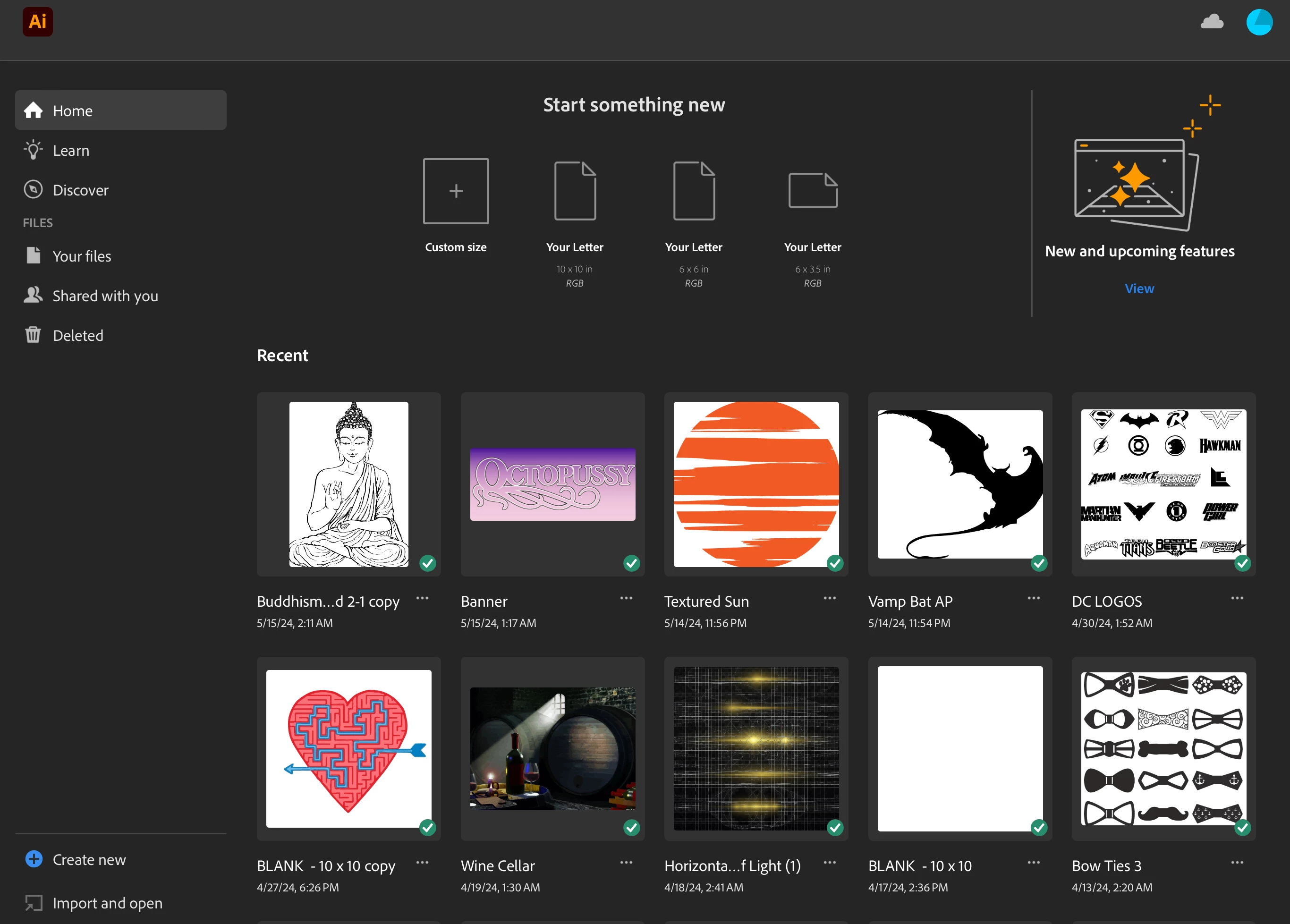Open the cloud sync status icon
This screenshot has width=1290, height=924.
pos(1212,22)
